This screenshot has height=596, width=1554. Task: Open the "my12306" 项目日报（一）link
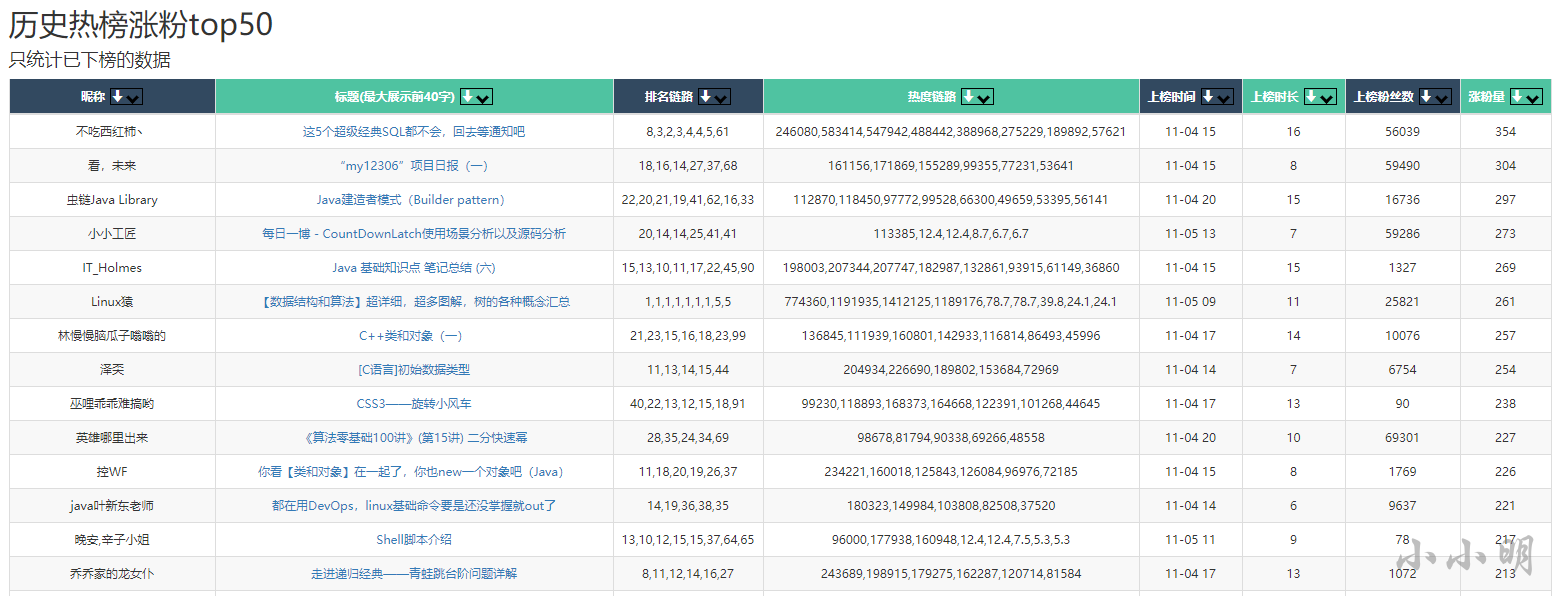click(x=414, y=166)
